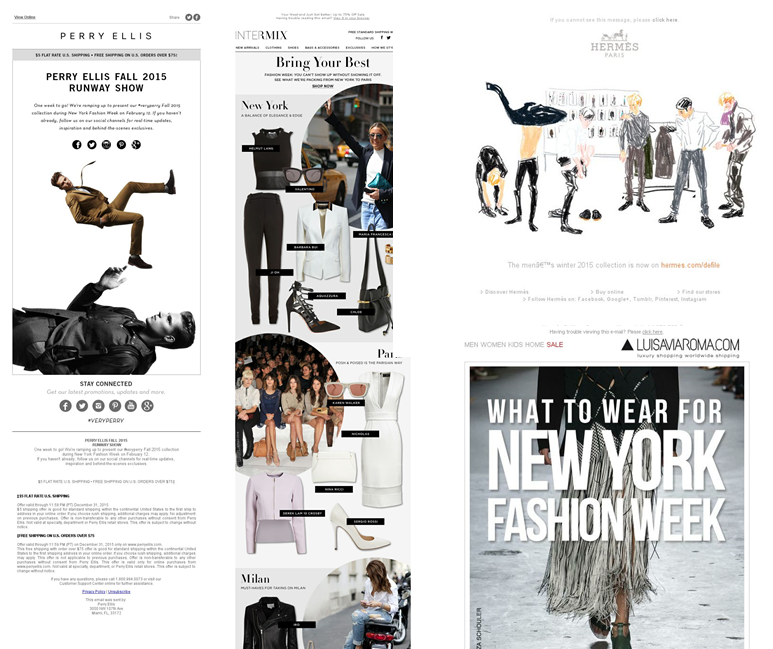Click the #VERYPERRY hashtag text
The height and width of the screenshot is (649, 773).
point(106,421)
